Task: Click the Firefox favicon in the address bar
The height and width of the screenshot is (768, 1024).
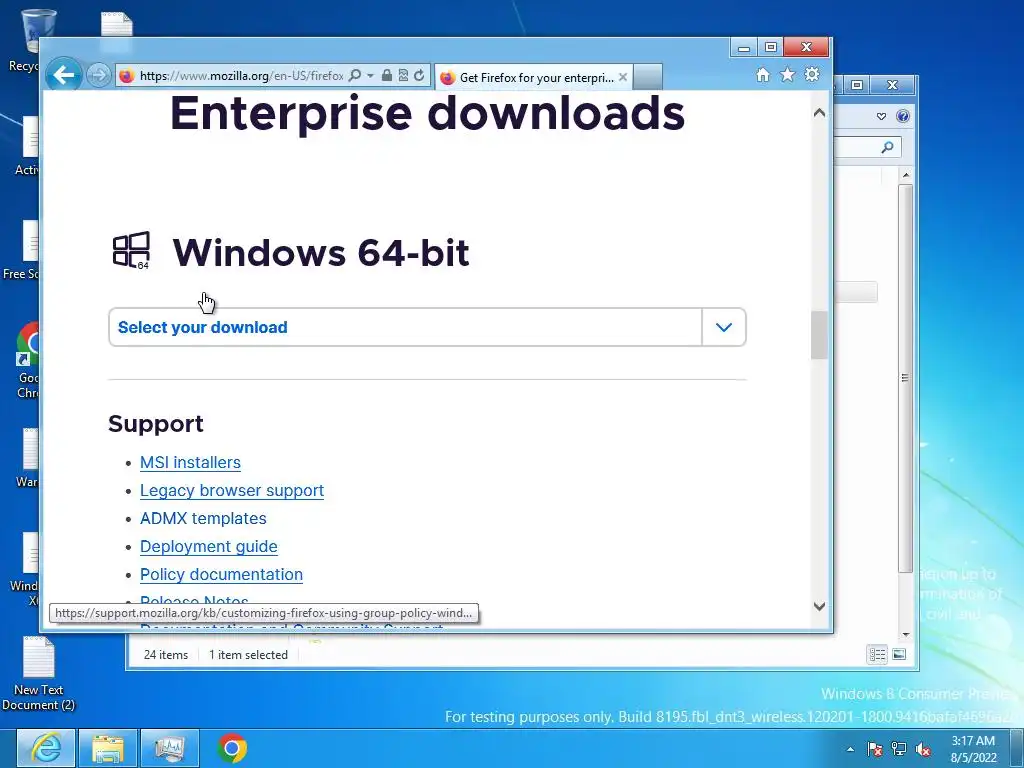Action: (x=127, y=76)
